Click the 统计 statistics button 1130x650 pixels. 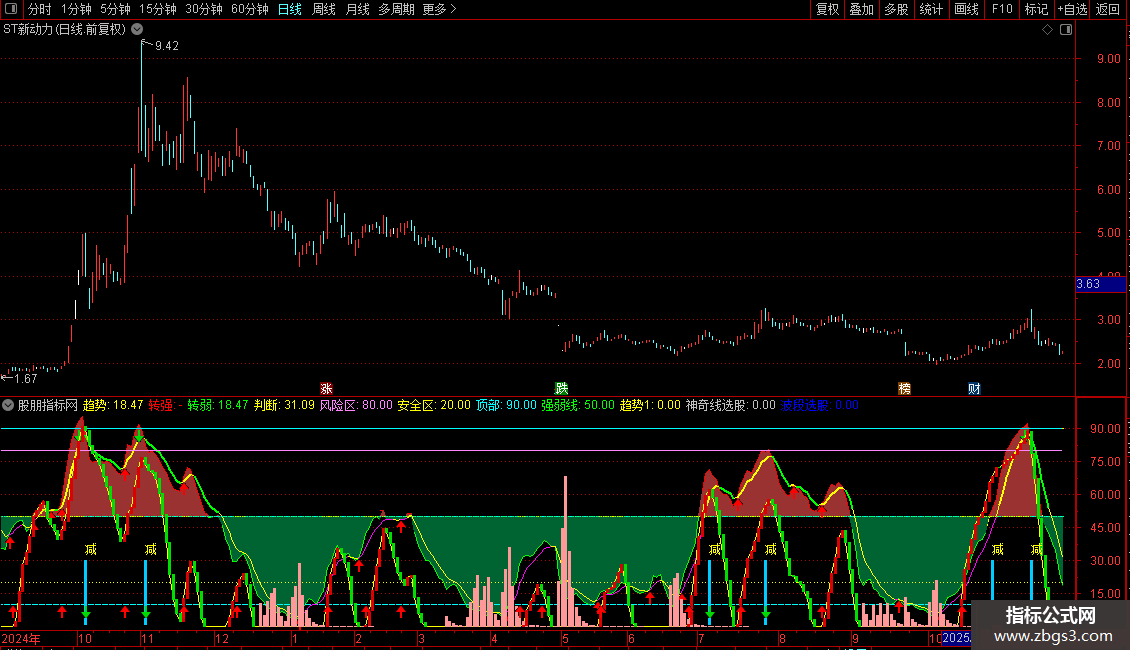click(931, 9)
